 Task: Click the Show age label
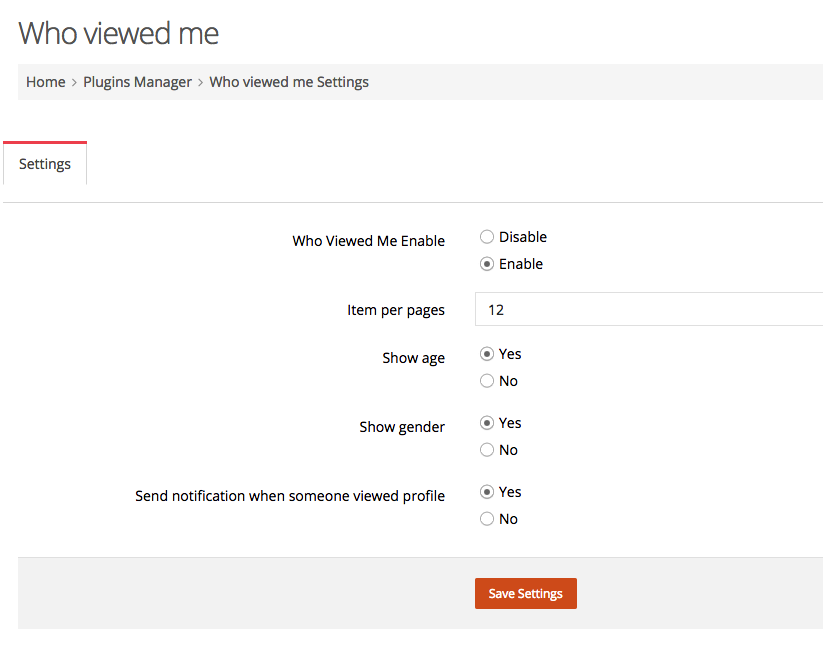414,358
